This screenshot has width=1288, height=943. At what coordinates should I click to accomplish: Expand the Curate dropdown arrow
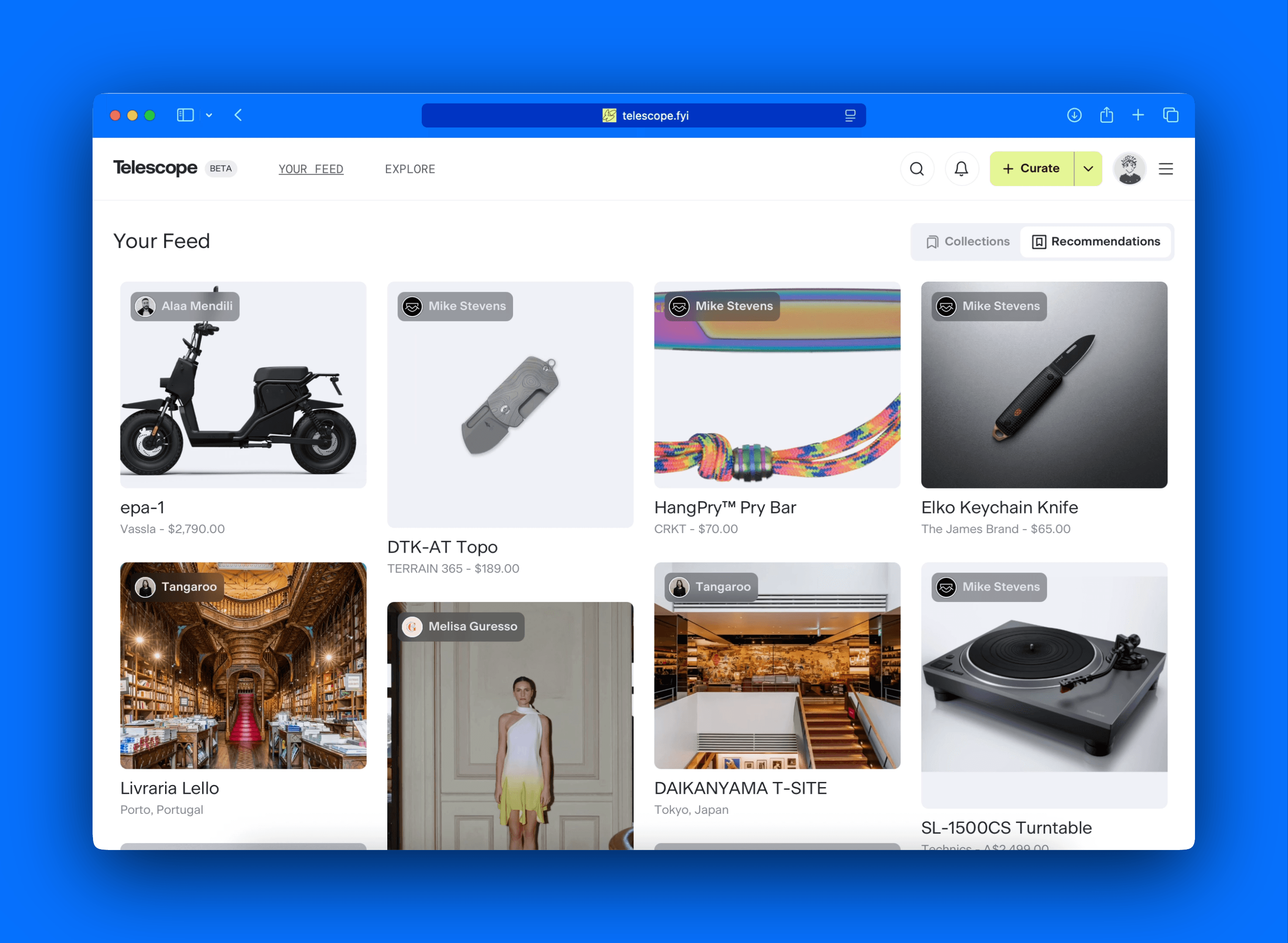pos(1088,169)
